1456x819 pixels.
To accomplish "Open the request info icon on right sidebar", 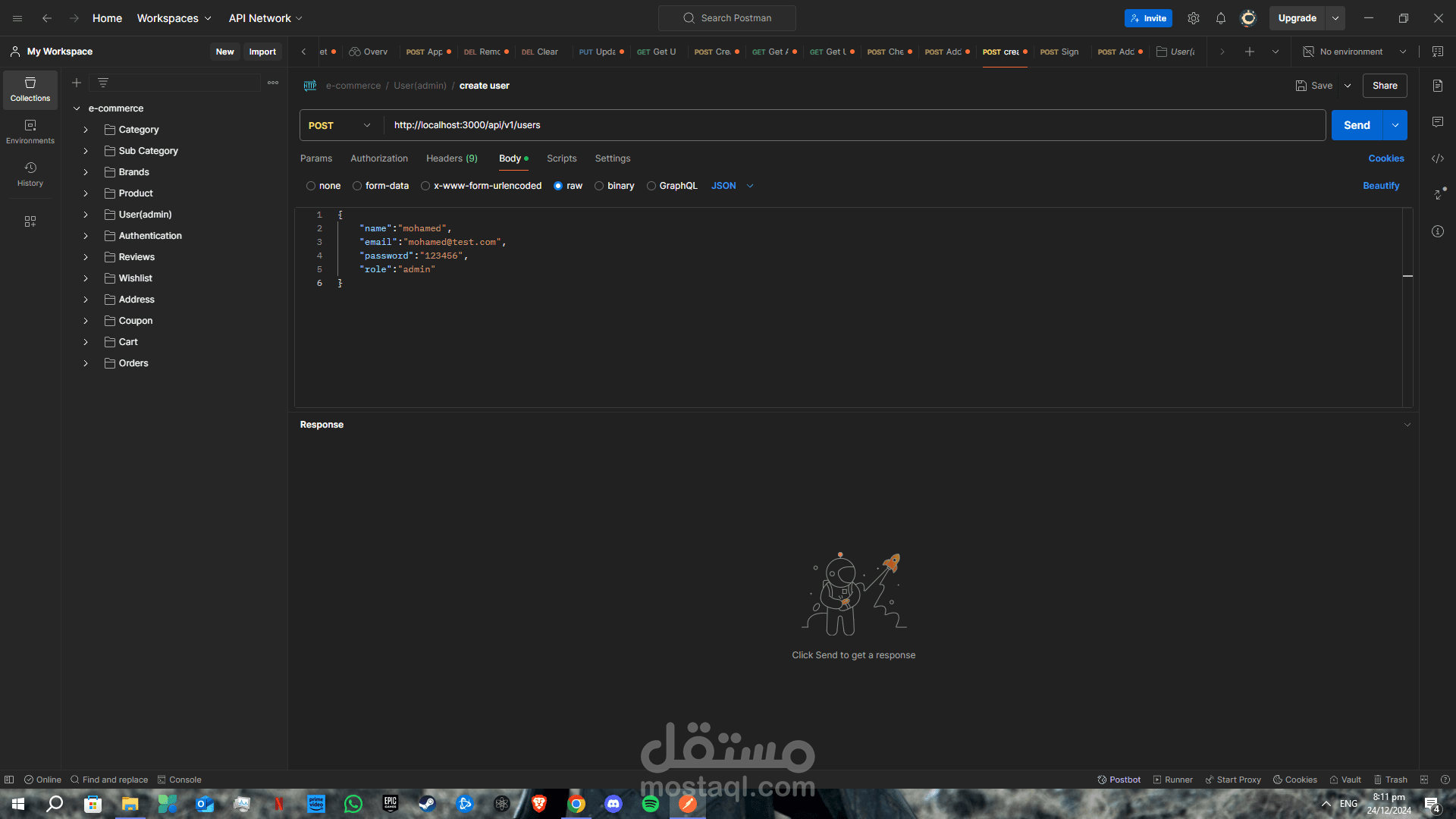I will point(1438,231).
